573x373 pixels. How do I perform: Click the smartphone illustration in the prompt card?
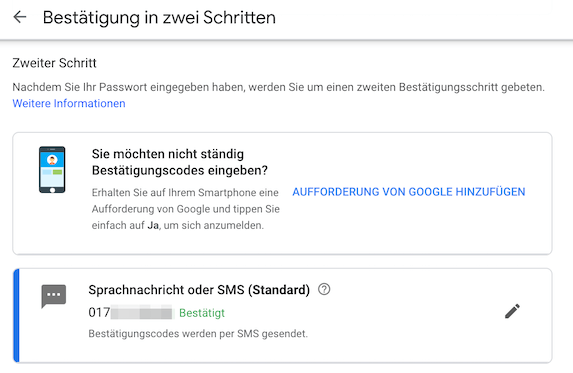(x=52, y=170)
